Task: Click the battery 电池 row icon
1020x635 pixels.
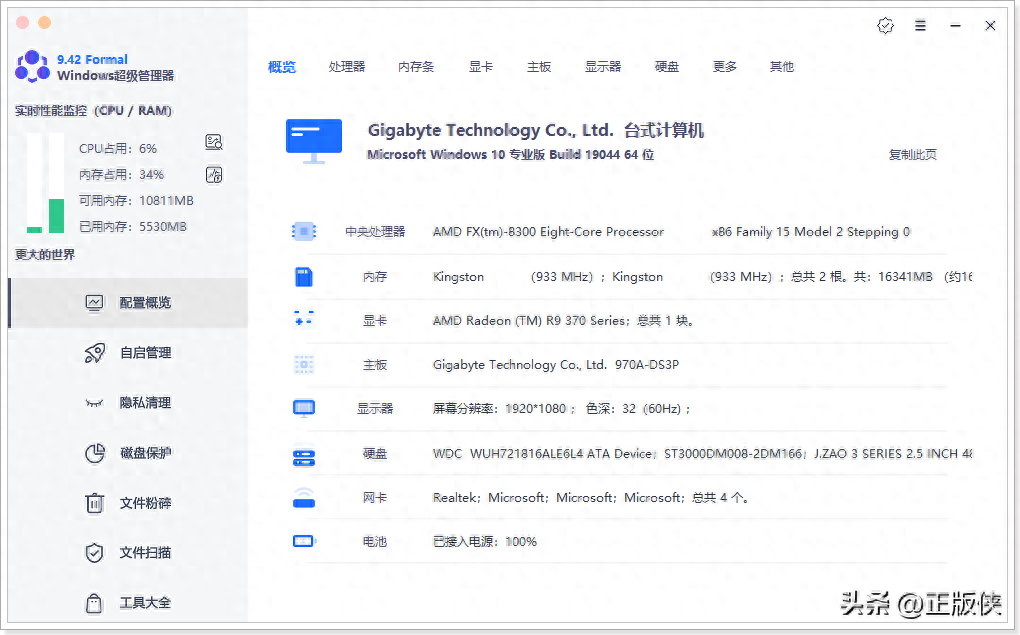Action: coord(303,541)
